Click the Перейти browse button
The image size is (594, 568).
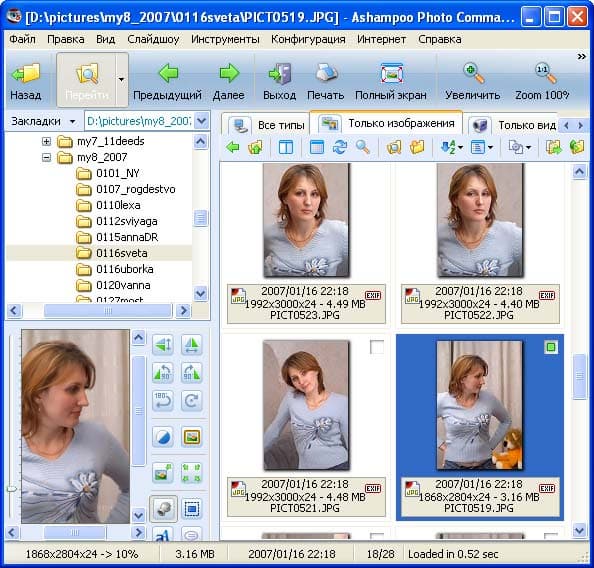coord(87,80)
